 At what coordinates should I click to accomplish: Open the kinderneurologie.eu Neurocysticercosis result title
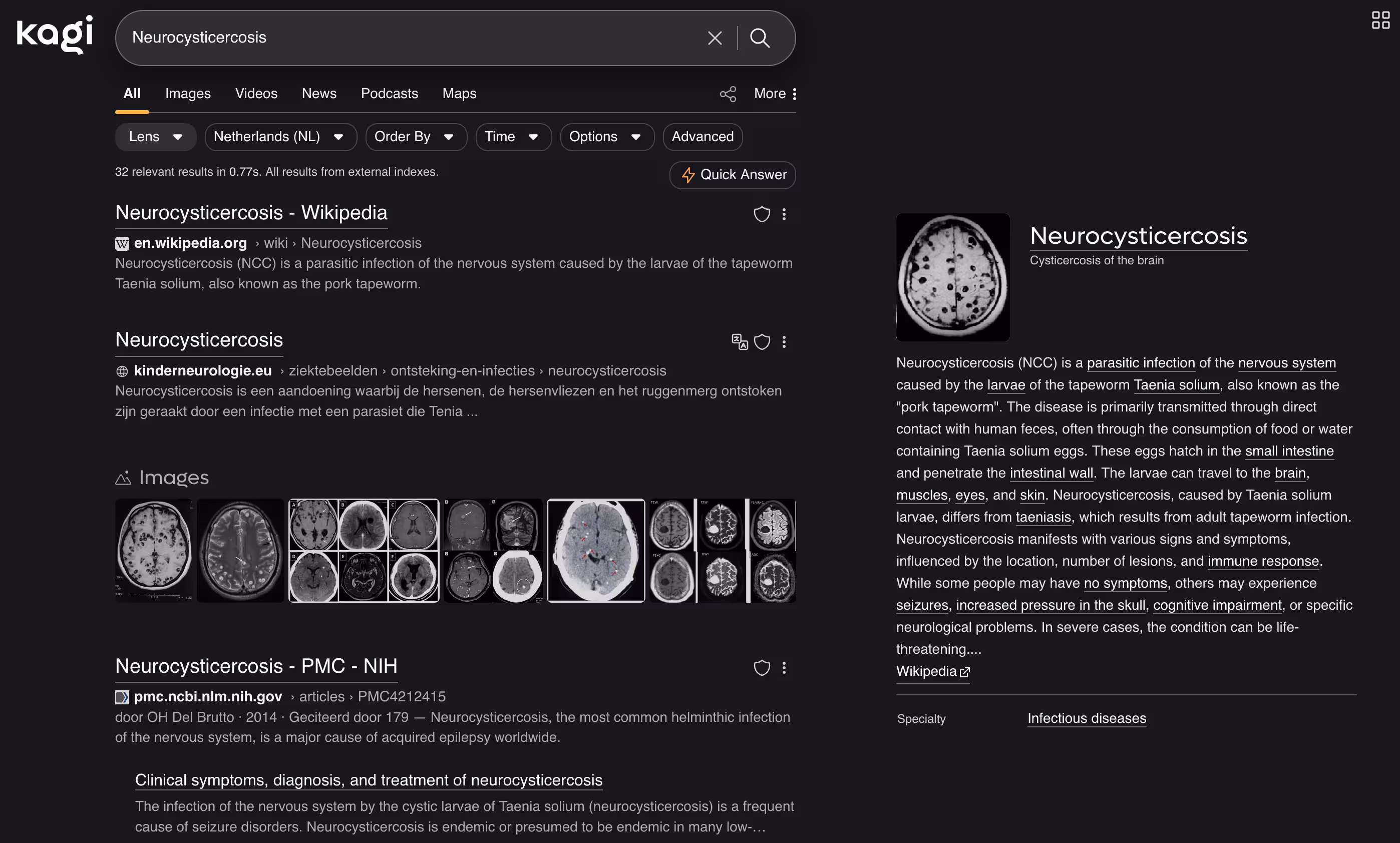tap(199, 340)
